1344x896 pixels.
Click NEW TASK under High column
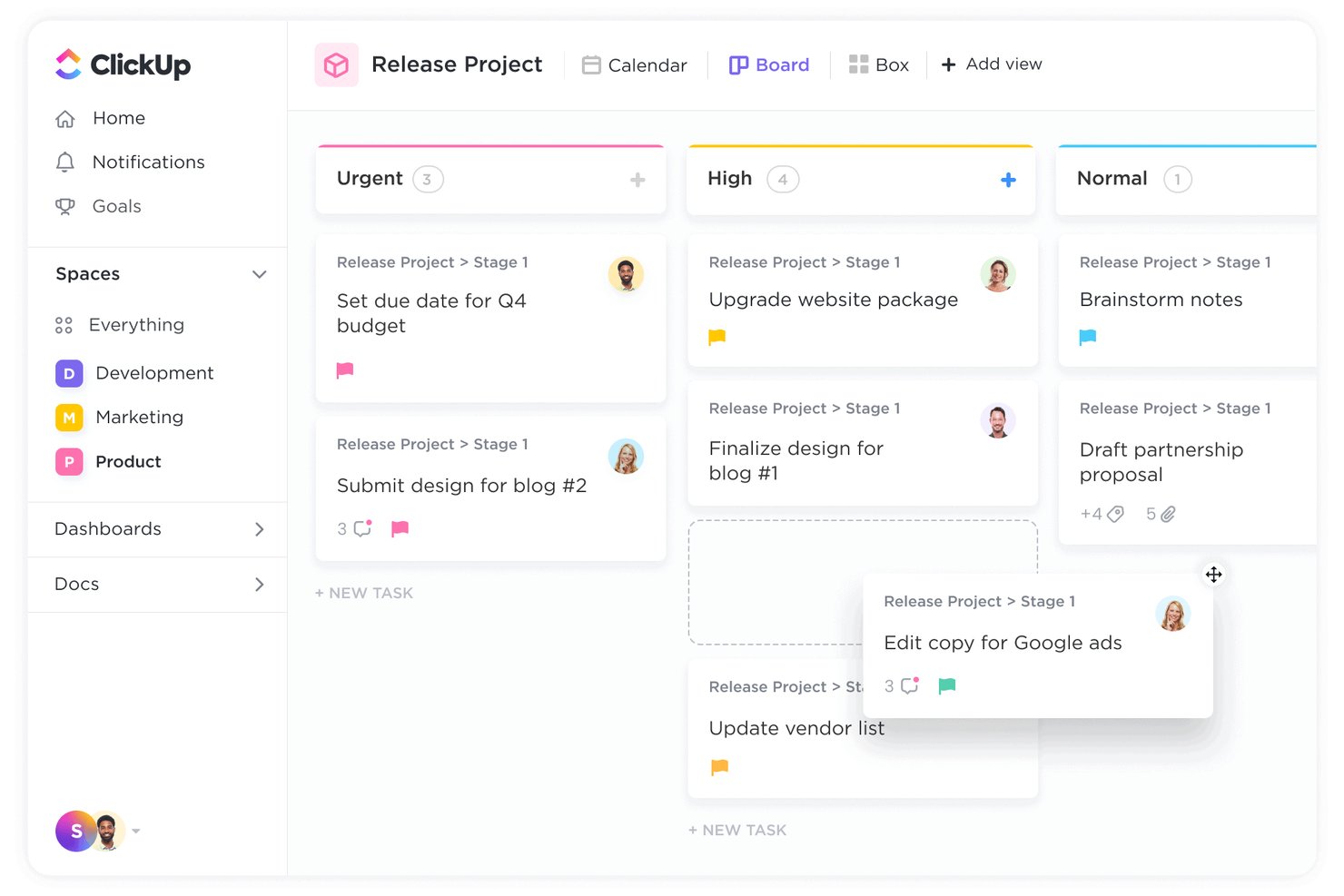(737, 830)
